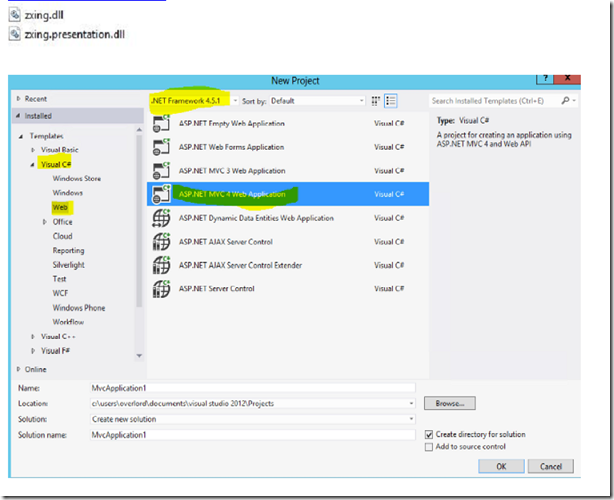Click the Name field MvcApplication1
The image size is (614, 500).
point(253,388)
